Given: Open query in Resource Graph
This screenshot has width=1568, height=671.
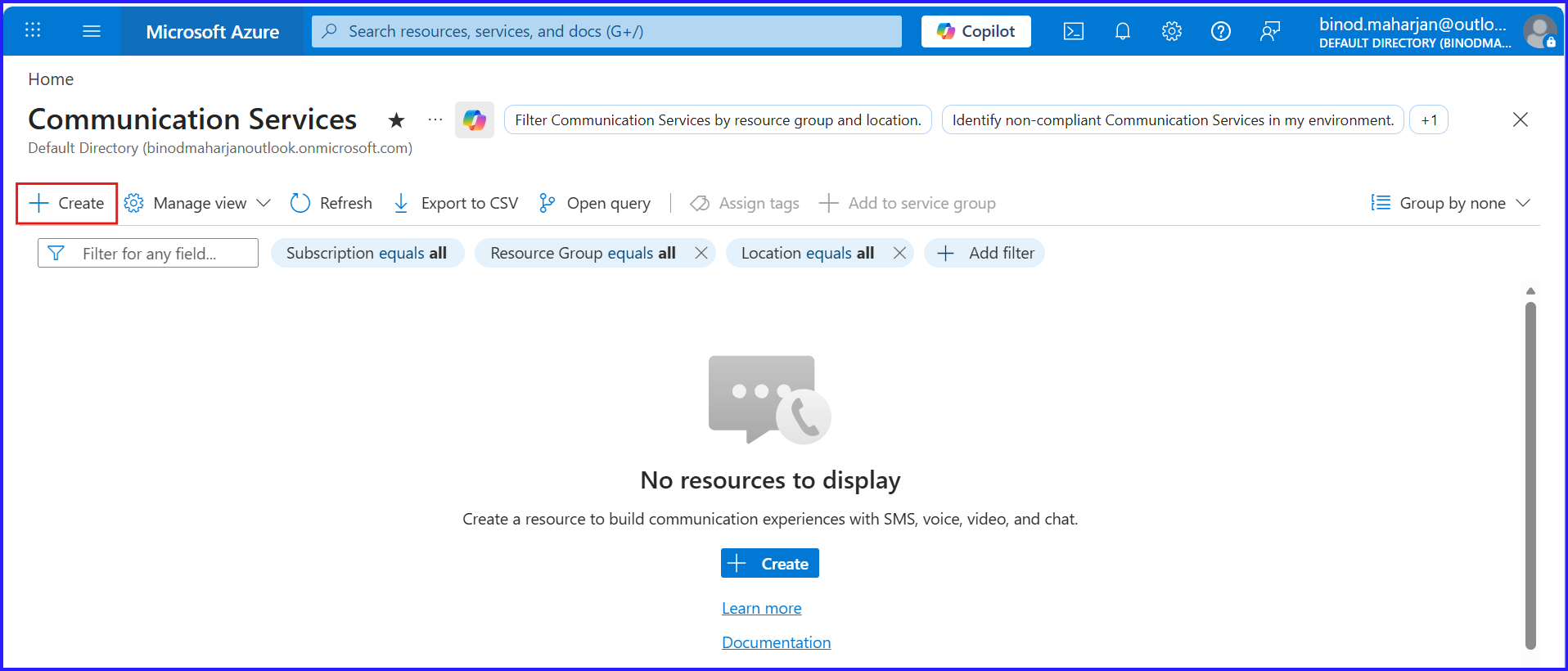Looking at the screenshot, I should click(x=595, y=203).
